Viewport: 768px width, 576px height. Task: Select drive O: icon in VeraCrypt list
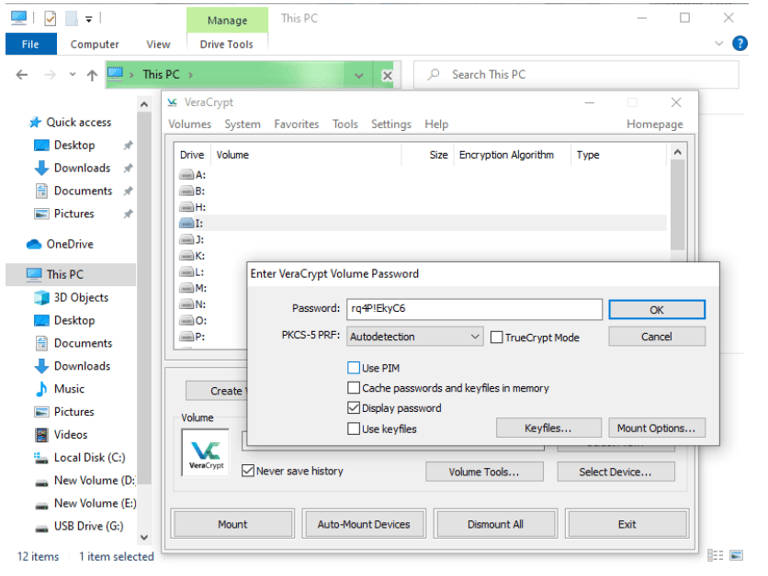tap(187, 320)
